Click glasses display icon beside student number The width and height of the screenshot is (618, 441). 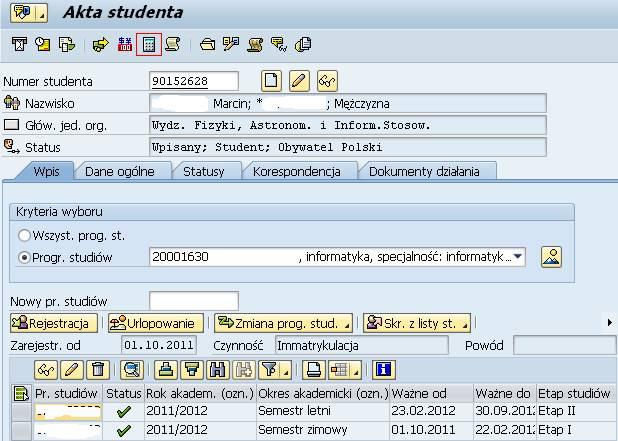327,81
